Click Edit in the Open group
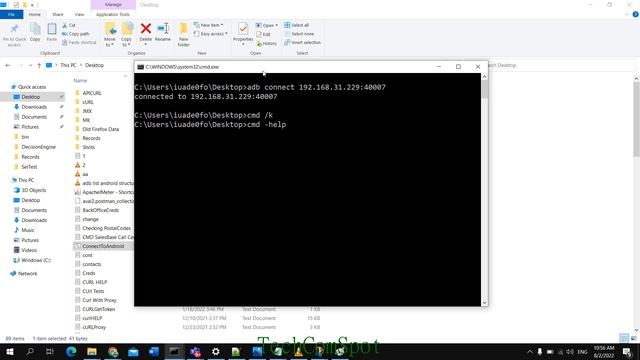Screen dimensions: 640x360 (x=264, y=34)
